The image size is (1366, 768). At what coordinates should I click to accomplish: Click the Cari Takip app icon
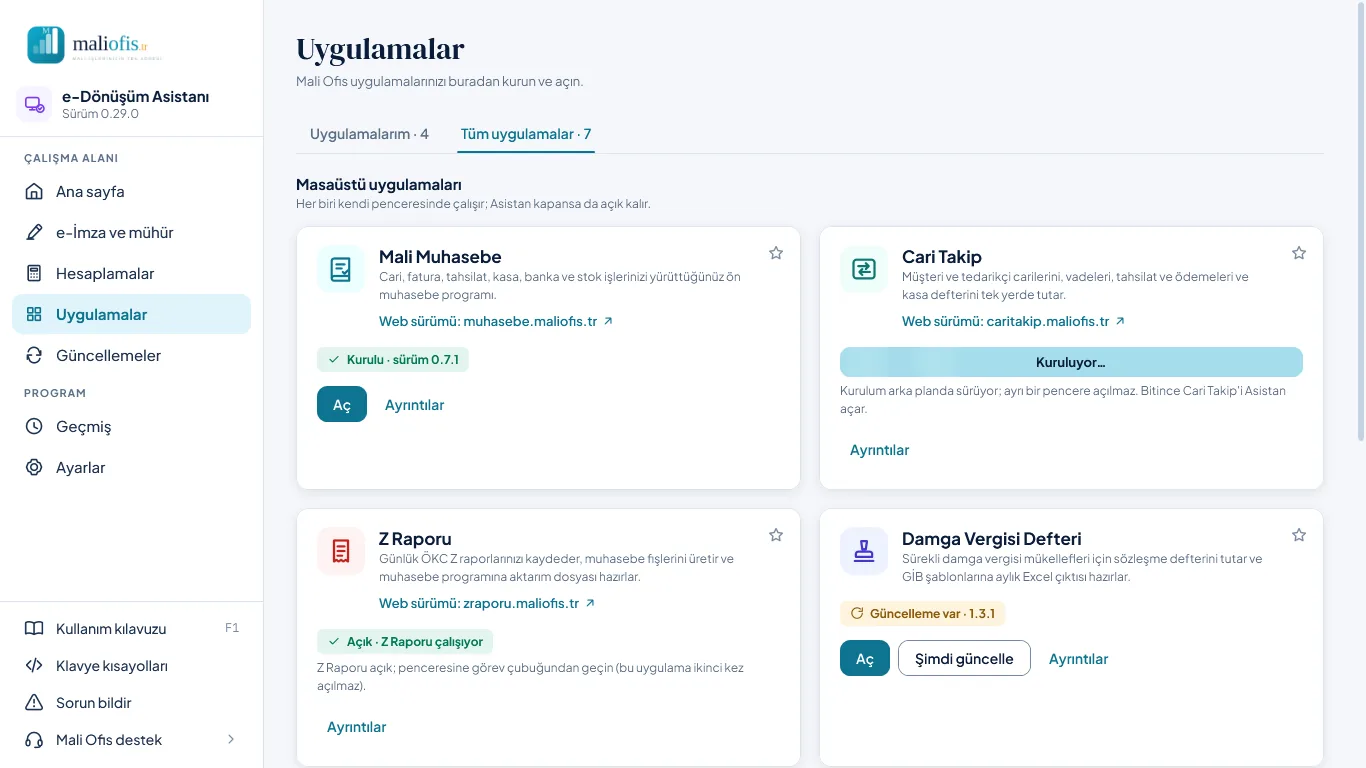pos(864,270)
